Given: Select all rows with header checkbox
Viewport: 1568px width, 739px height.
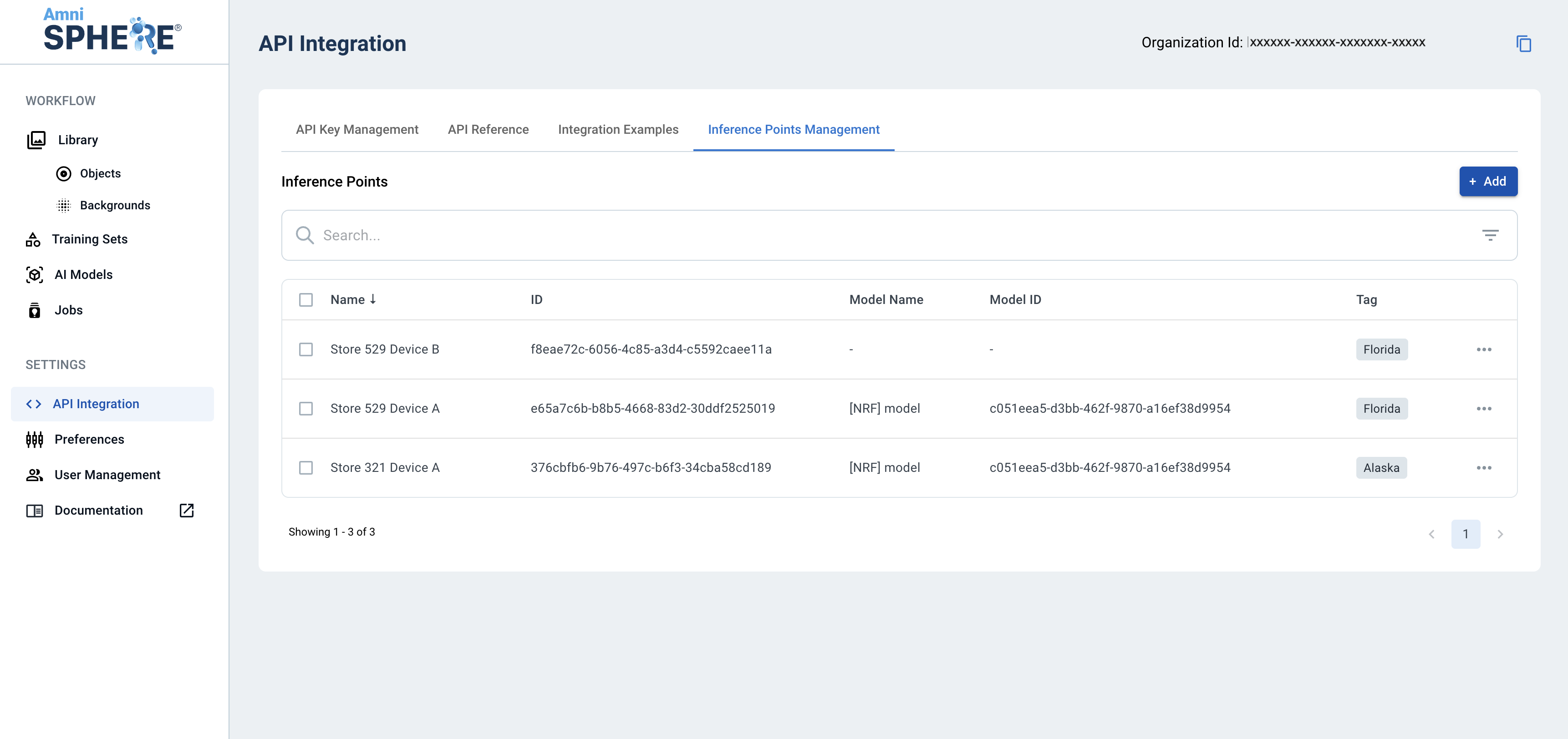Looking at the screenshot, I should pyautogui.click(x=305, y=300).
